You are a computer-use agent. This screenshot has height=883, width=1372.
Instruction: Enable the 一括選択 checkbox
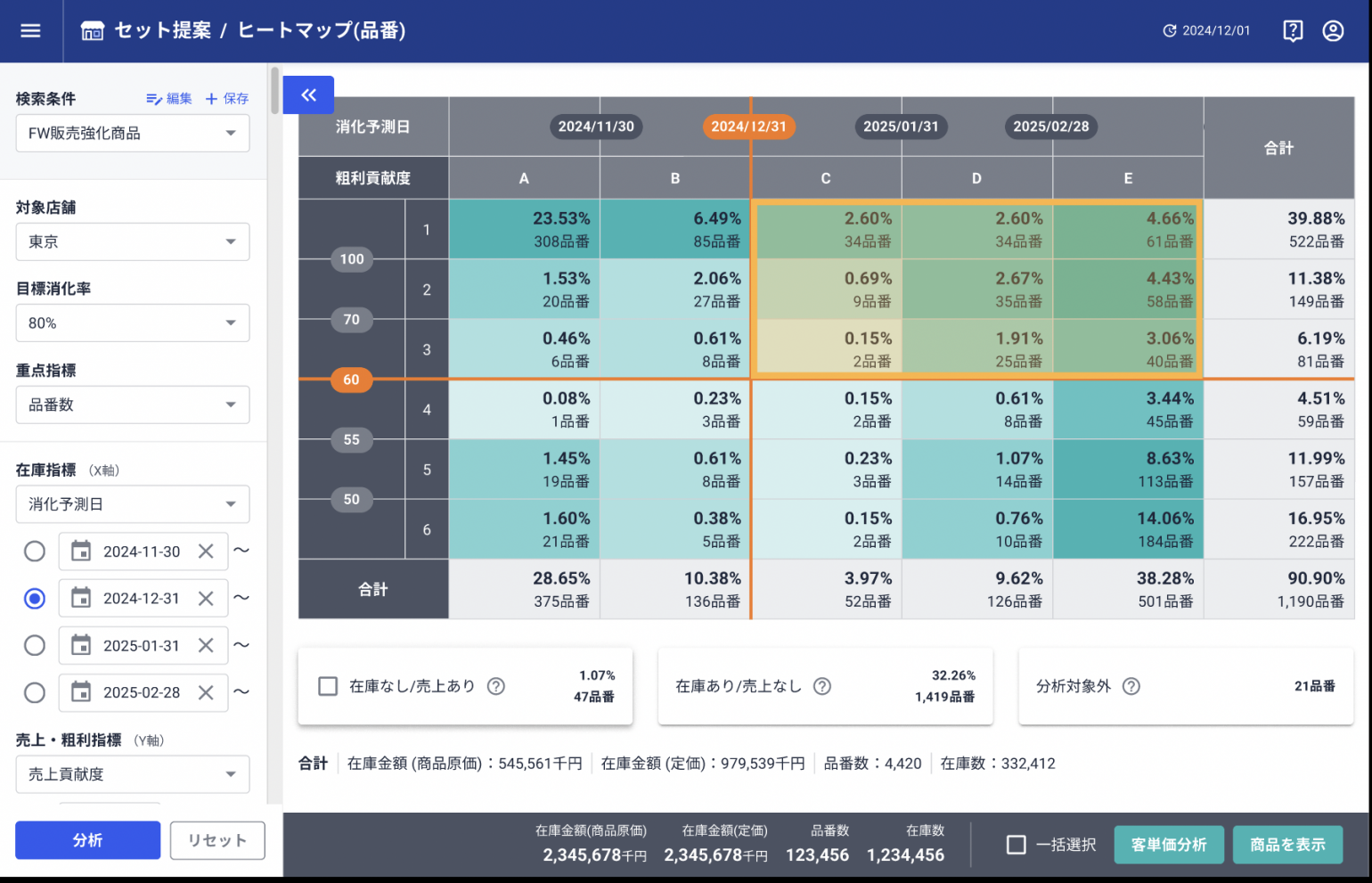pyautogui.click(x=1016, y=845)
